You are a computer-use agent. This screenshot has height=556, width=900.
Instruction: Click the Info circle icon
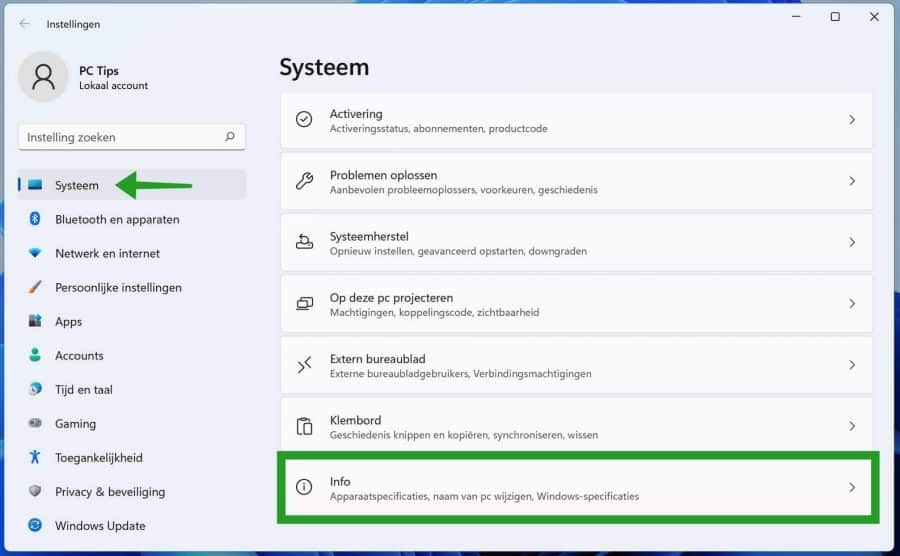coord(304,487)
